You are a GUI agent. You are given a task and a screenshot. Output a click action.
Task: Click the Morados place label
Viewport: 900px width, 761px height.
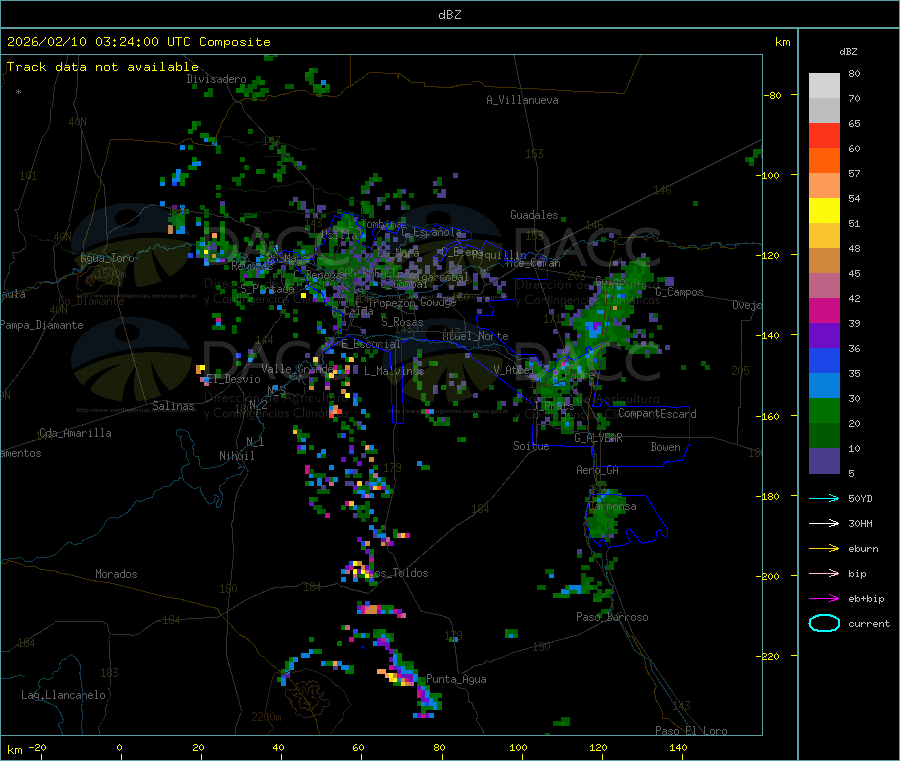tap(116, 574)
